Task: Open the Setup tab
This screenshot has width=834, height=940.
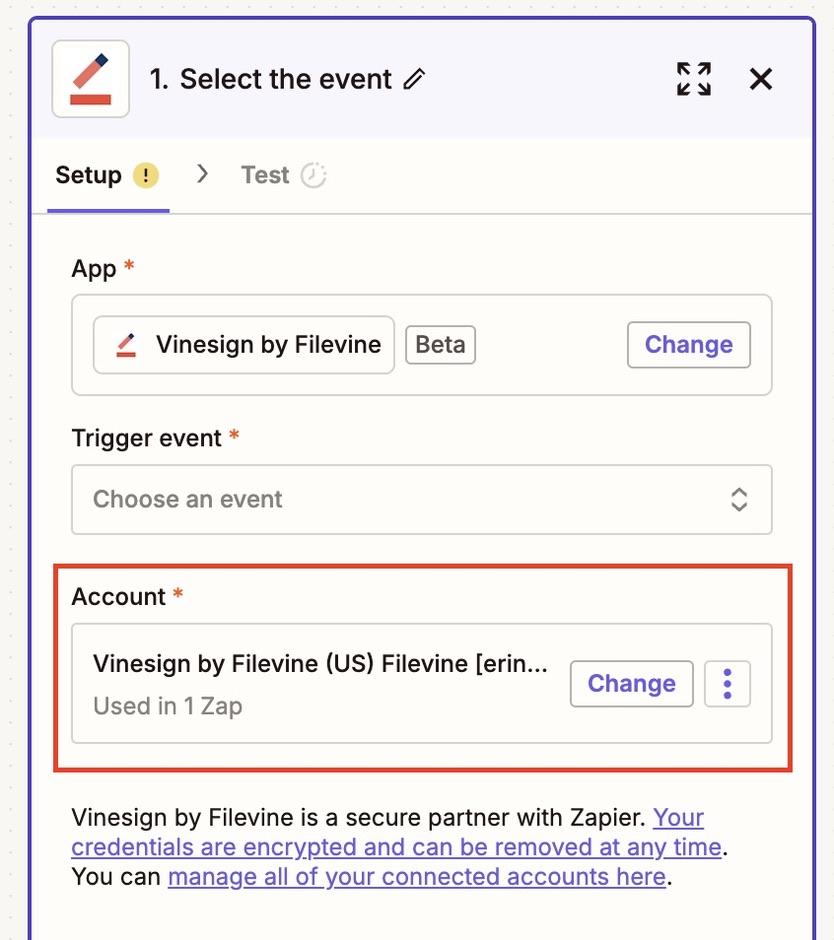Action: pos(107,176)
